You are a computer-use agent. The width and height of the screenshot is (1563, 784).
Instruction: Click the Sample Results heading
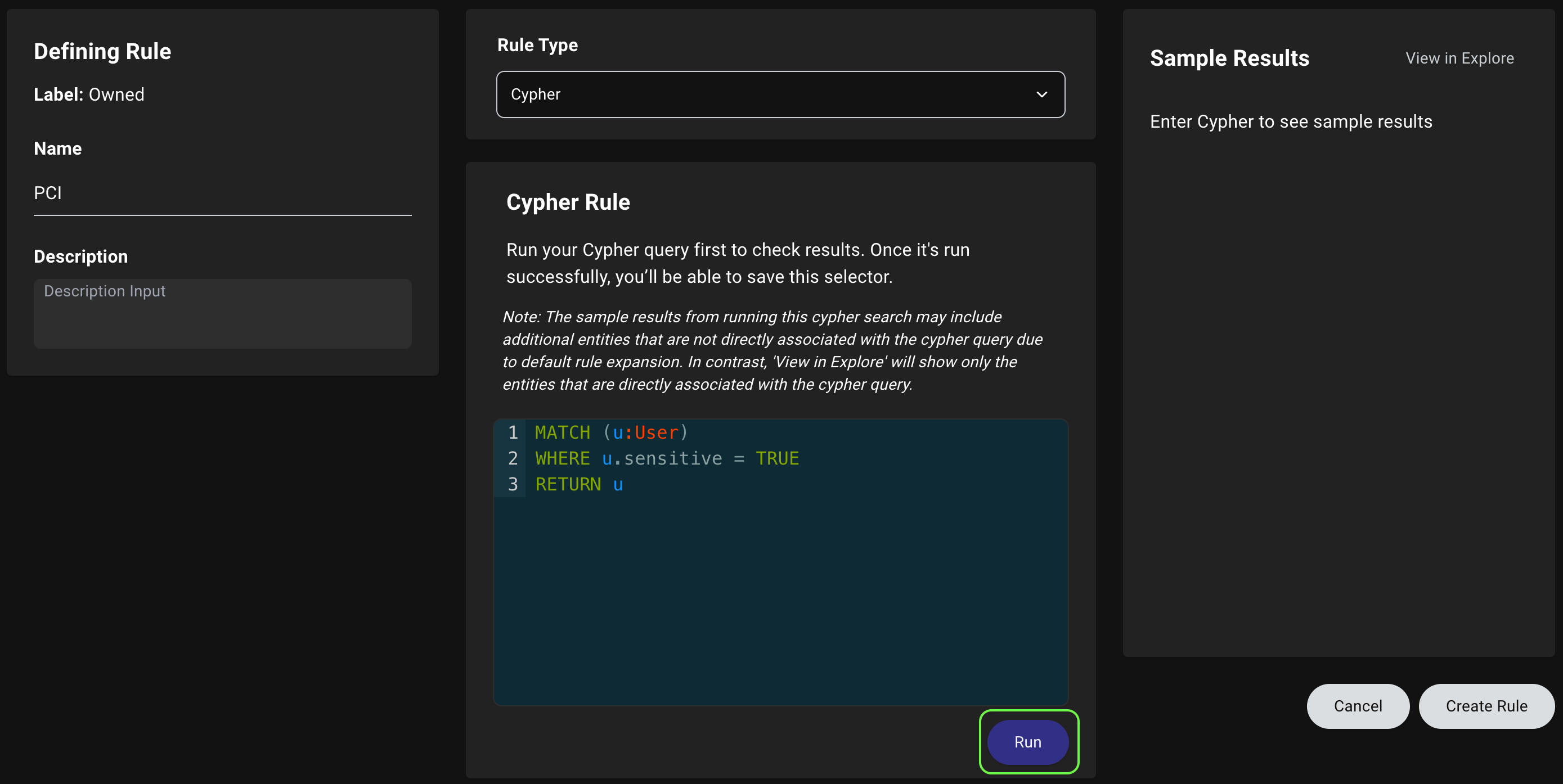(x=1229, y=58)
